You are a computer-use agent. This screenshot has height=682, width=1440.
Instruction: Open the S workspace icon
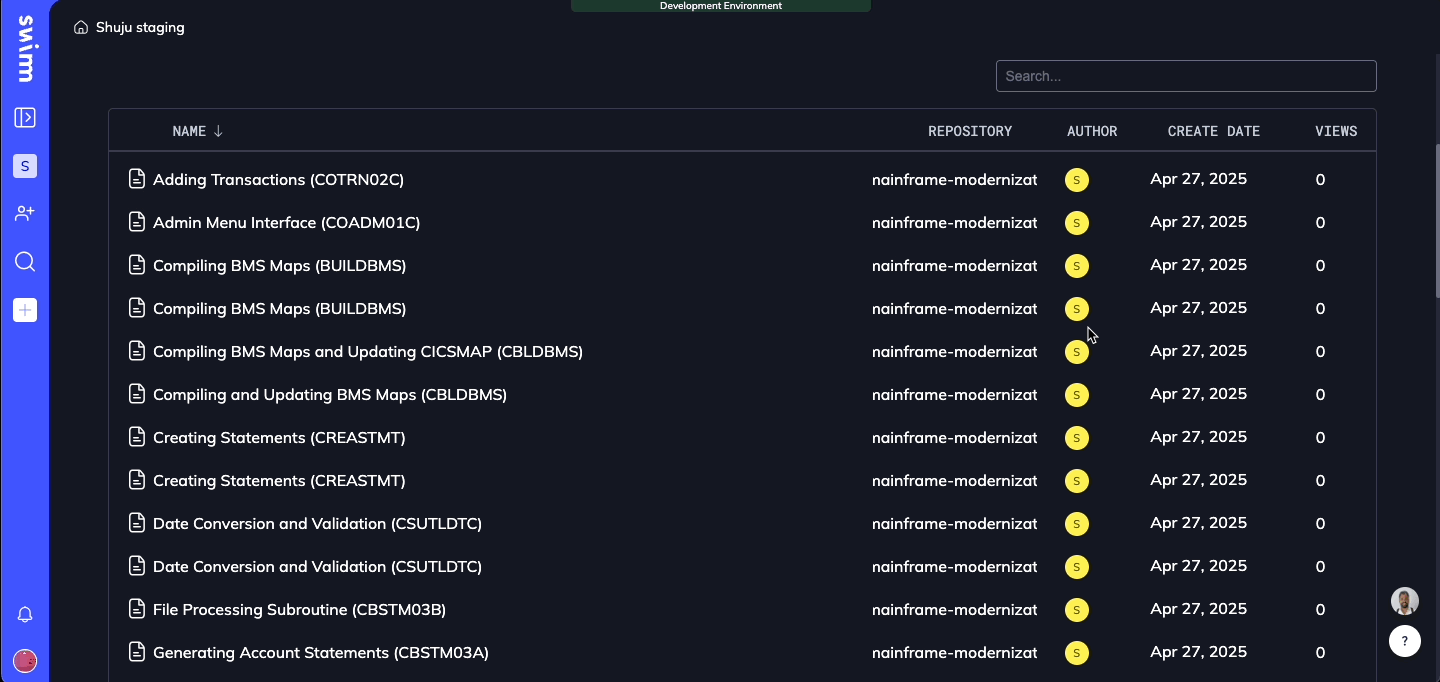25,166
